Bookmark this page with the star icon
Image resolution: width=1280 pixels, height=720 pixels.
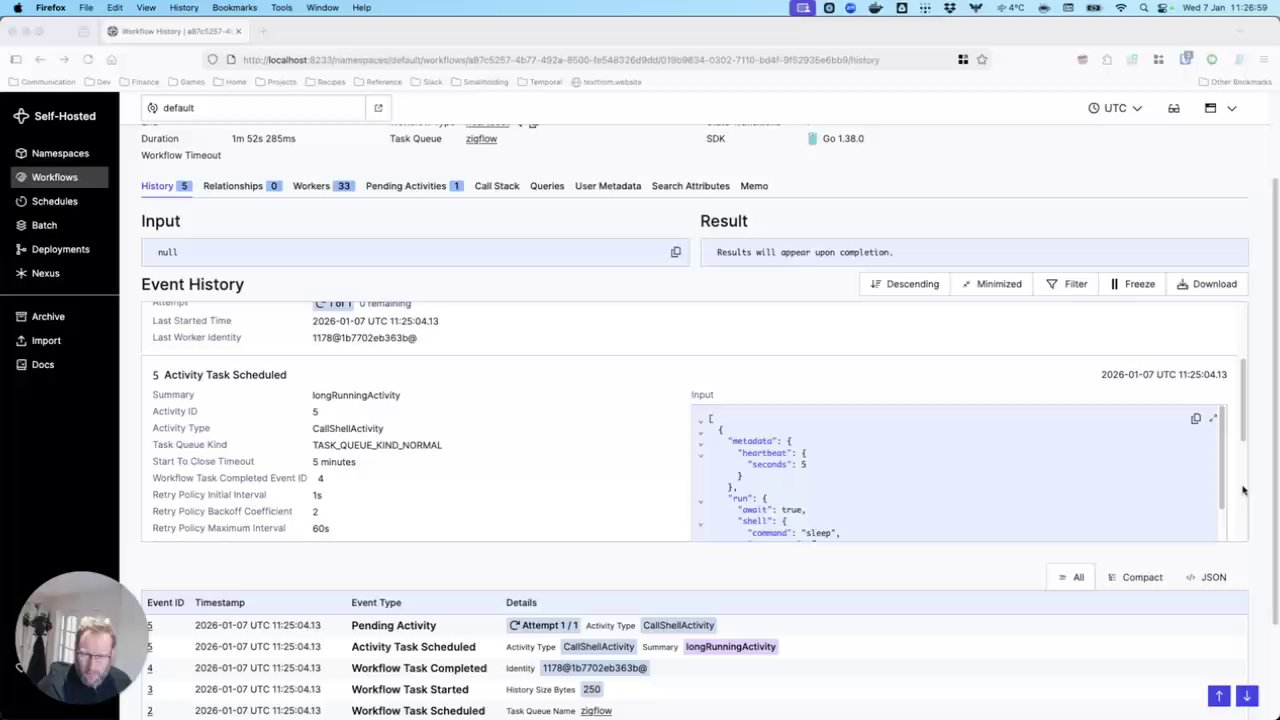pos(982,60)
